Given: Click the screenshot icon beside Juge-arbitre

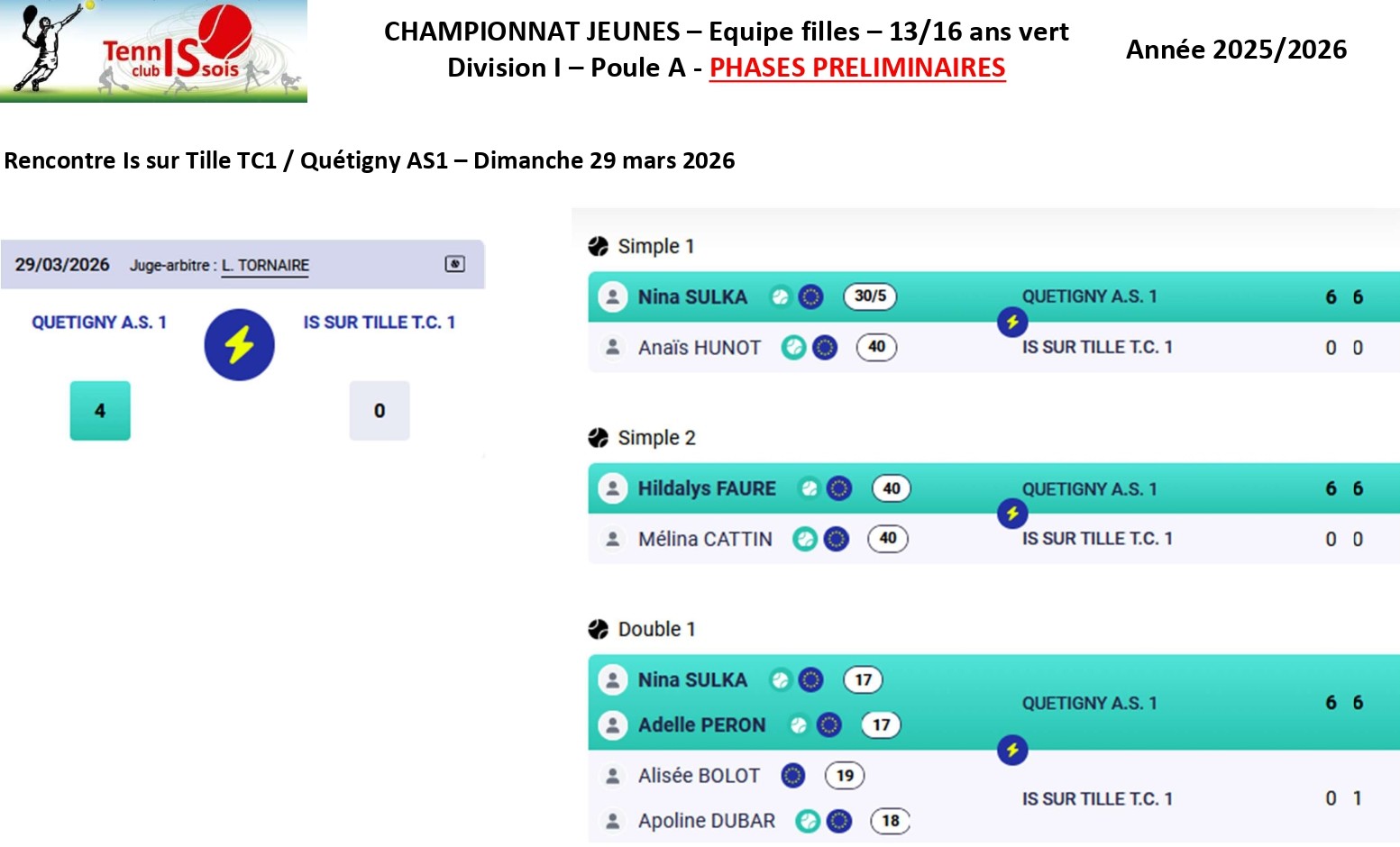Looking at the screenshot, I should 455,264.
